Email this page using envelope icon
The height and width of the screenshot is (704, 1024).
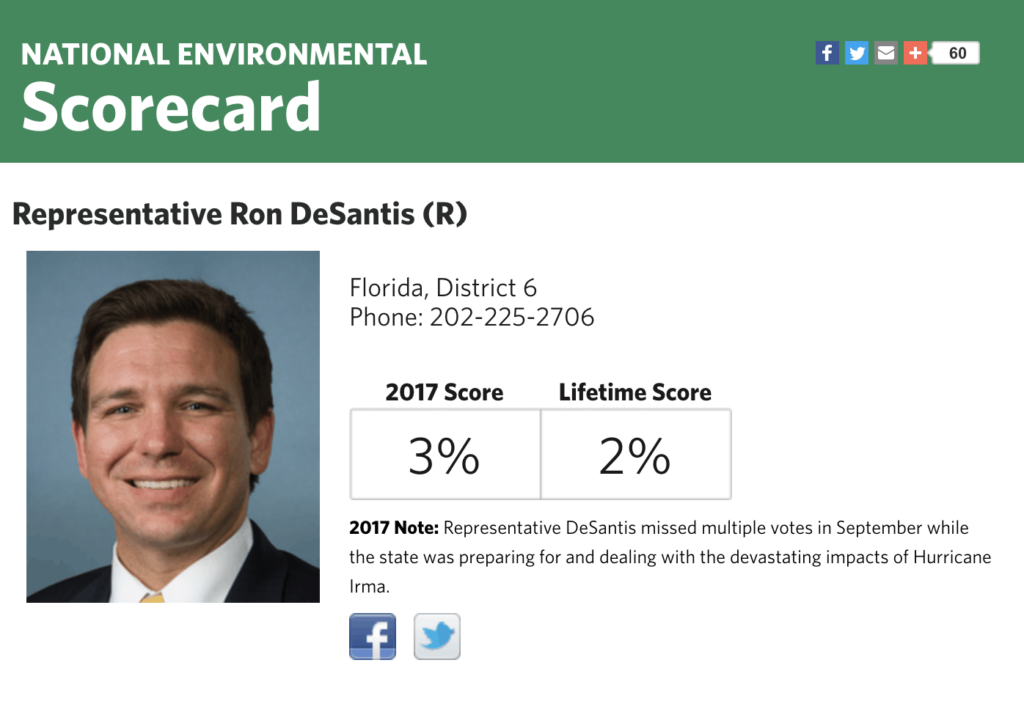[886, 53]
